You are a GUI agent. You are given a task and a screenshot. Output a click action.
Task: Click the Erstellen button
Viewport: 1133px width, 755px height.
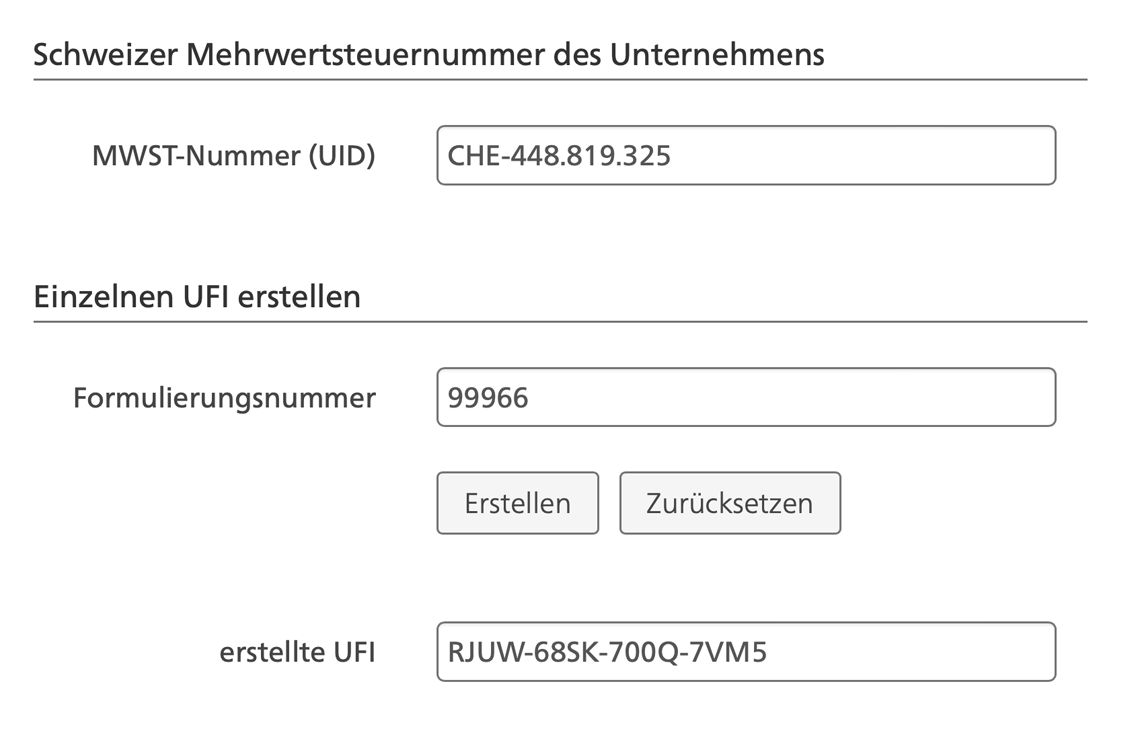tap(517, 503)
